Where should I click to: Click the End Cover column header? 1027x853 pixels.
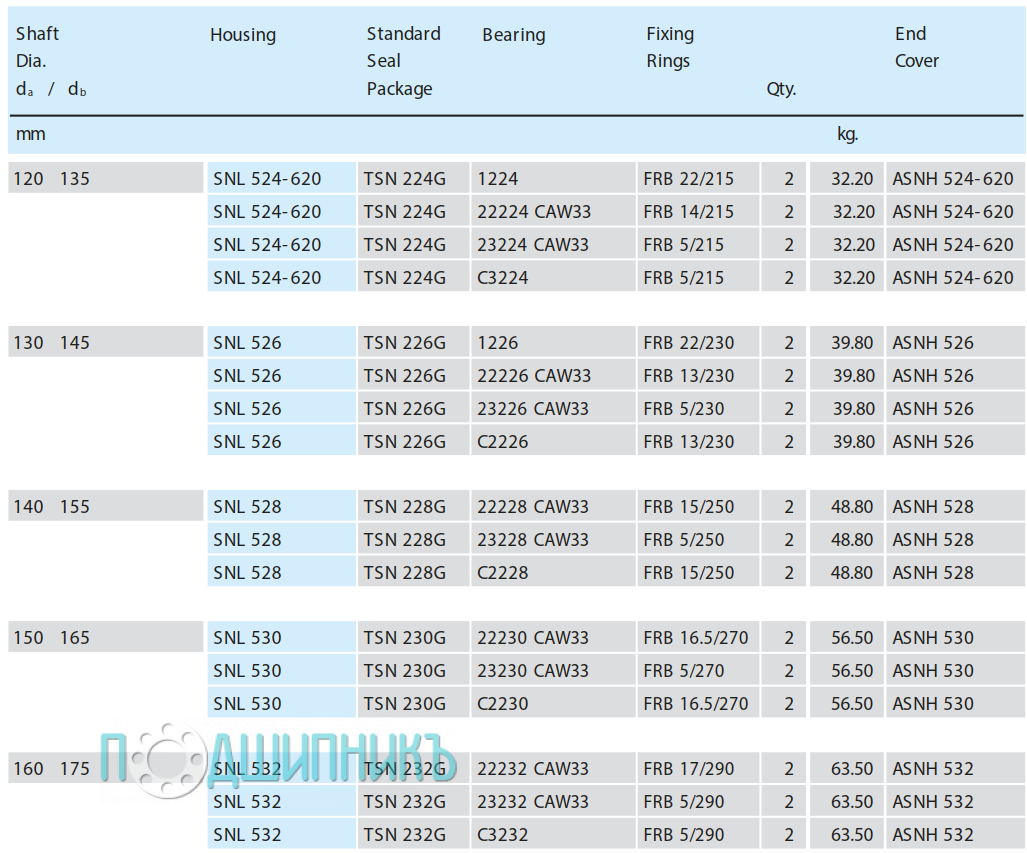(x=916, y=47)
